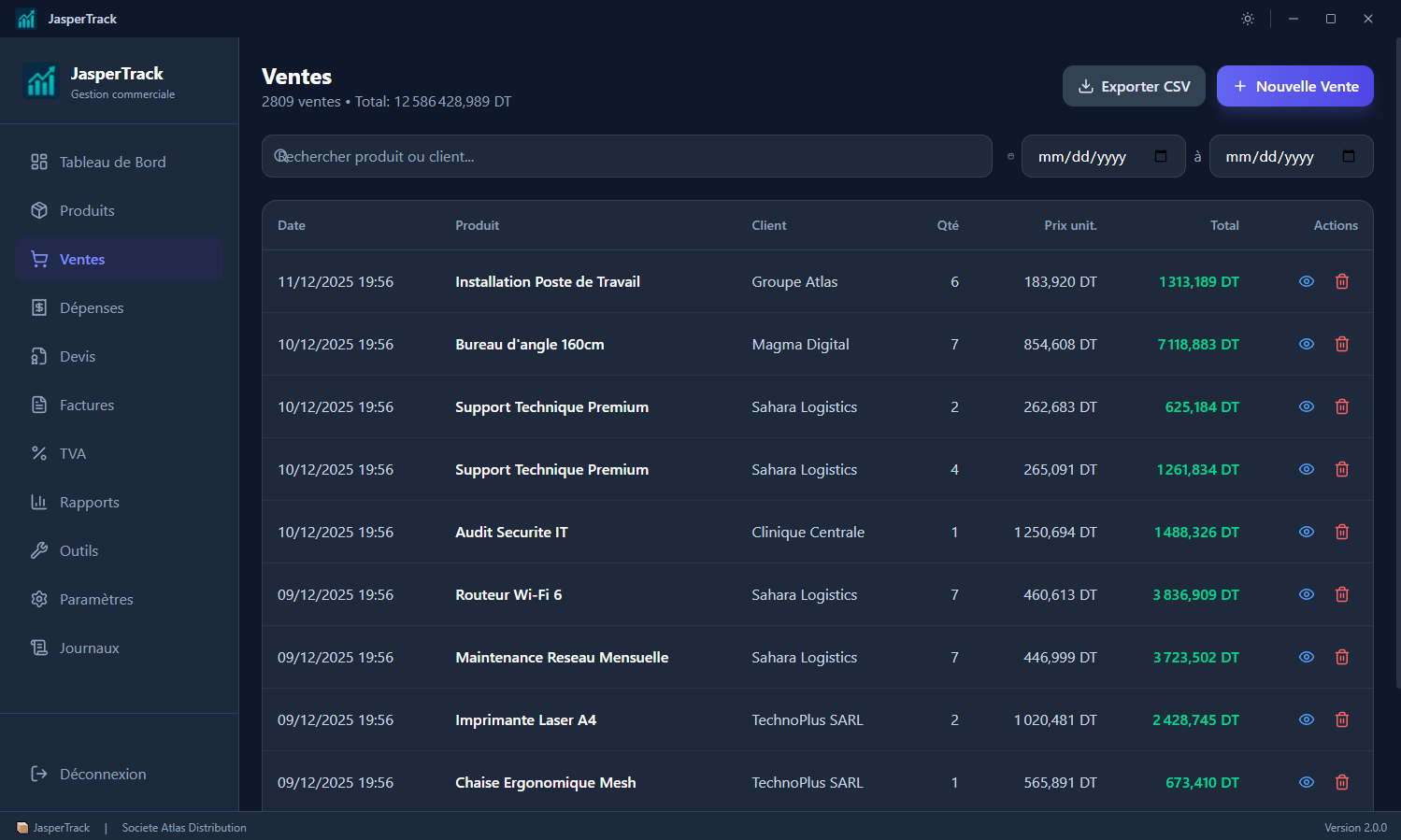The height and width of the screenshot is (840, 1401).
Task: Click Exporter CSV button
Action: [1134, 86]
